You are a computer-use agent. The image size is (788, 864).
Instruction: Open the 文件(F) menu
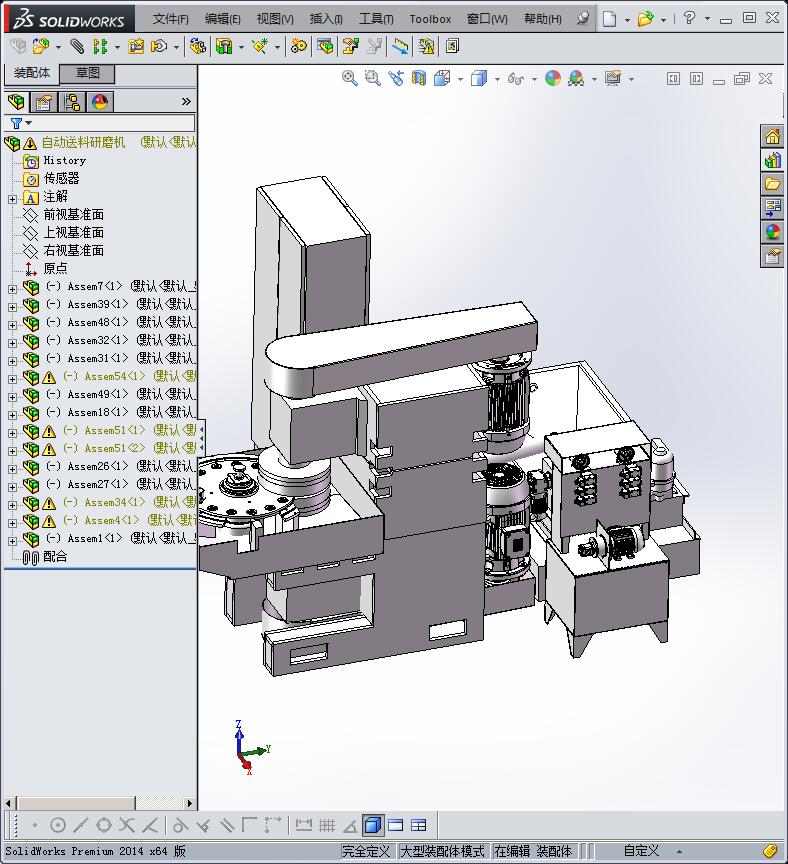pos(171,19)
